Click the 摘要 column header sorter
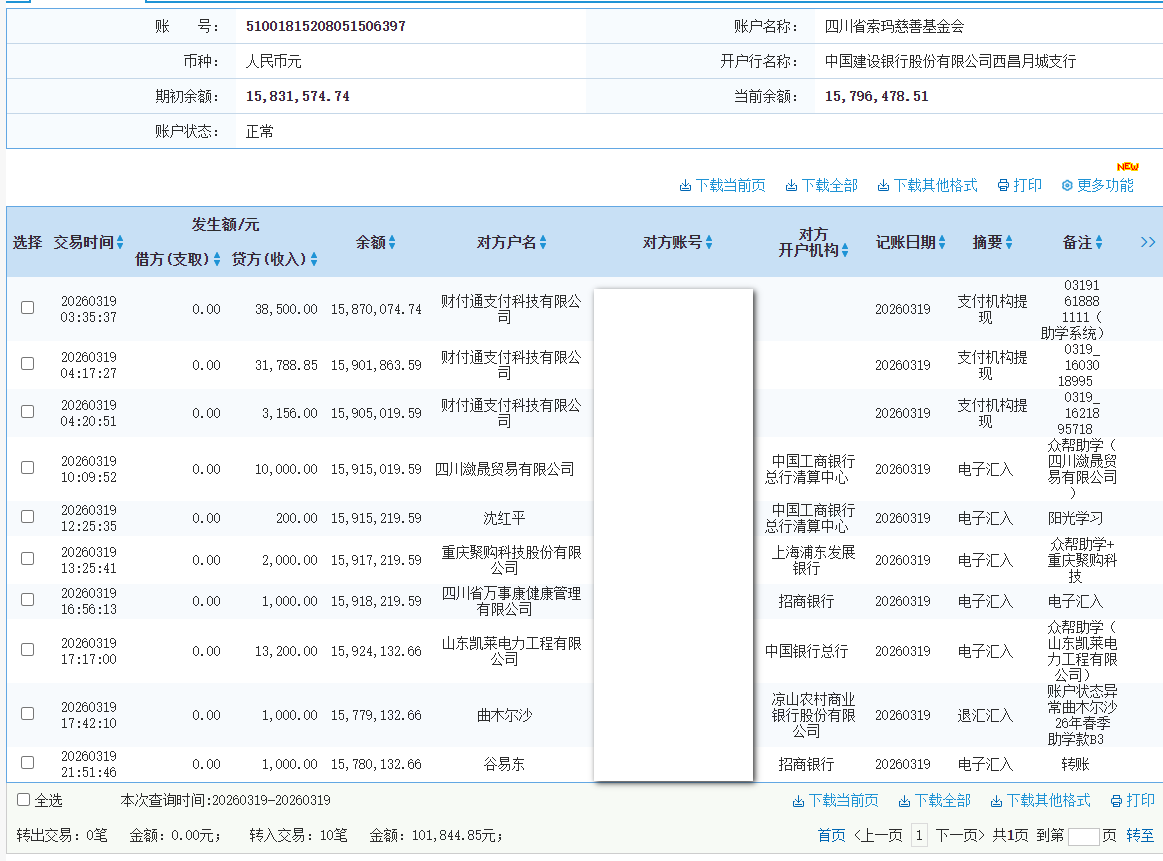 coord(1009,241)
